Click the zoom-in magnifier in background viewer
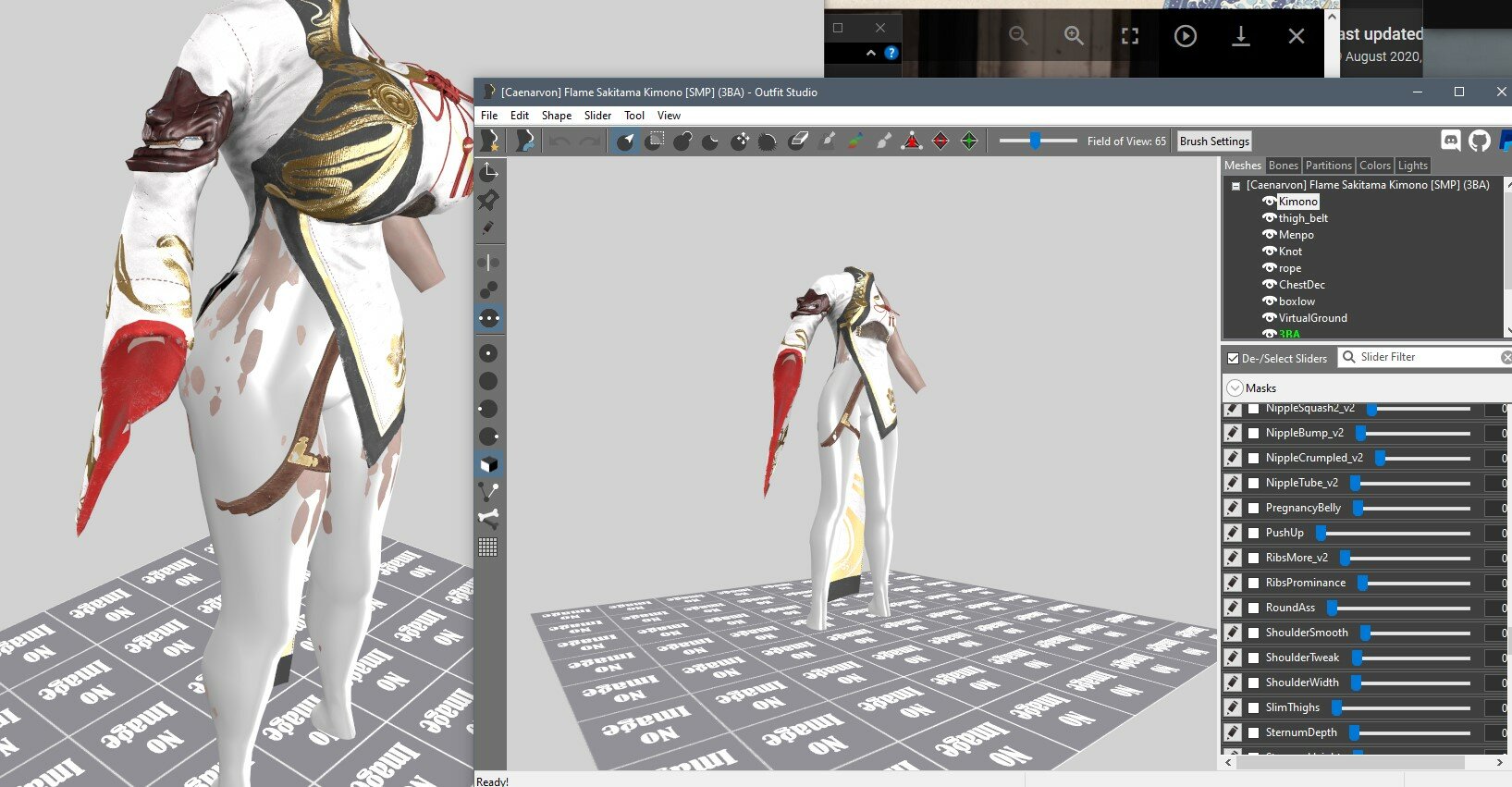This screenshot has height=787, width=1512. point(1074,36)
